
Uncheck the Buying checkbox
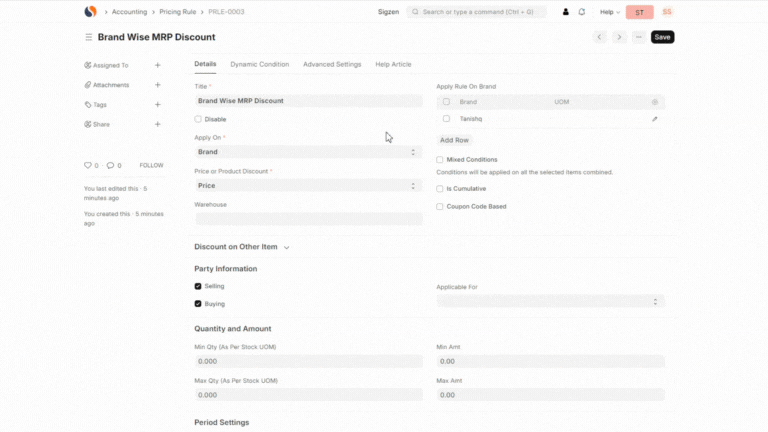[x=198, y=303]
